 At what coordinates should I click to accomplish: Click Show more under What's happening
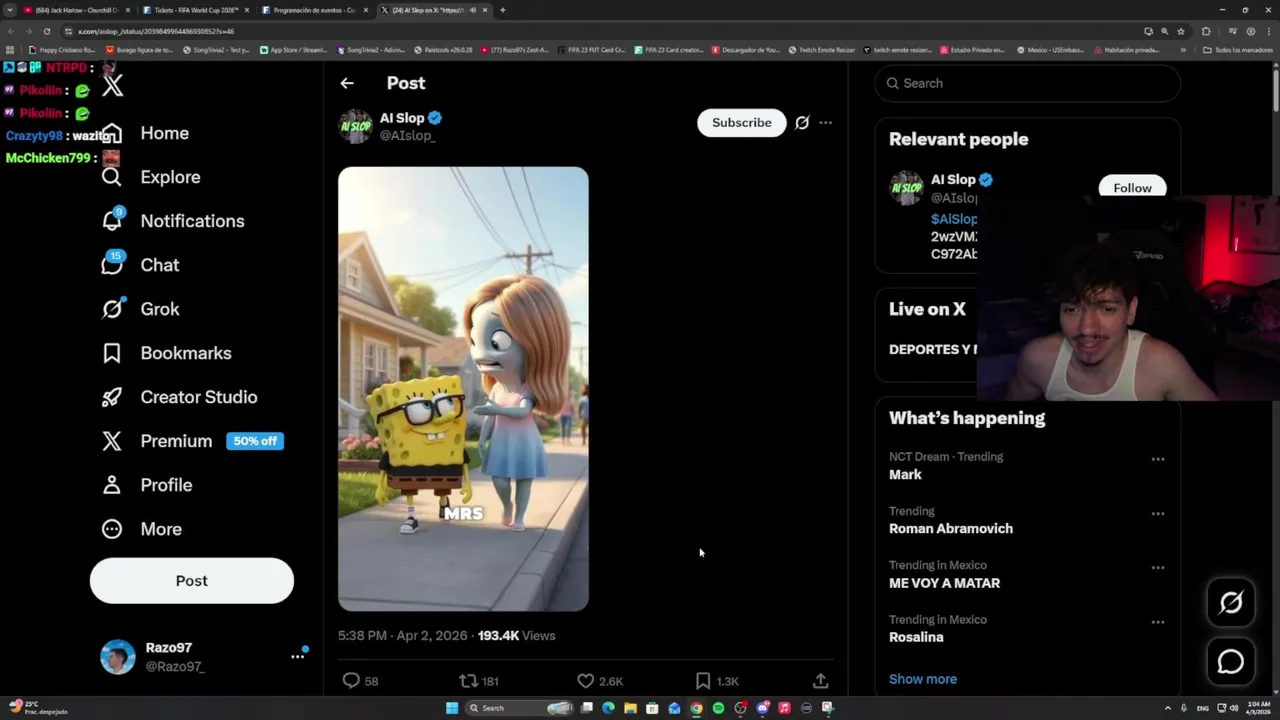click(923, 679)
